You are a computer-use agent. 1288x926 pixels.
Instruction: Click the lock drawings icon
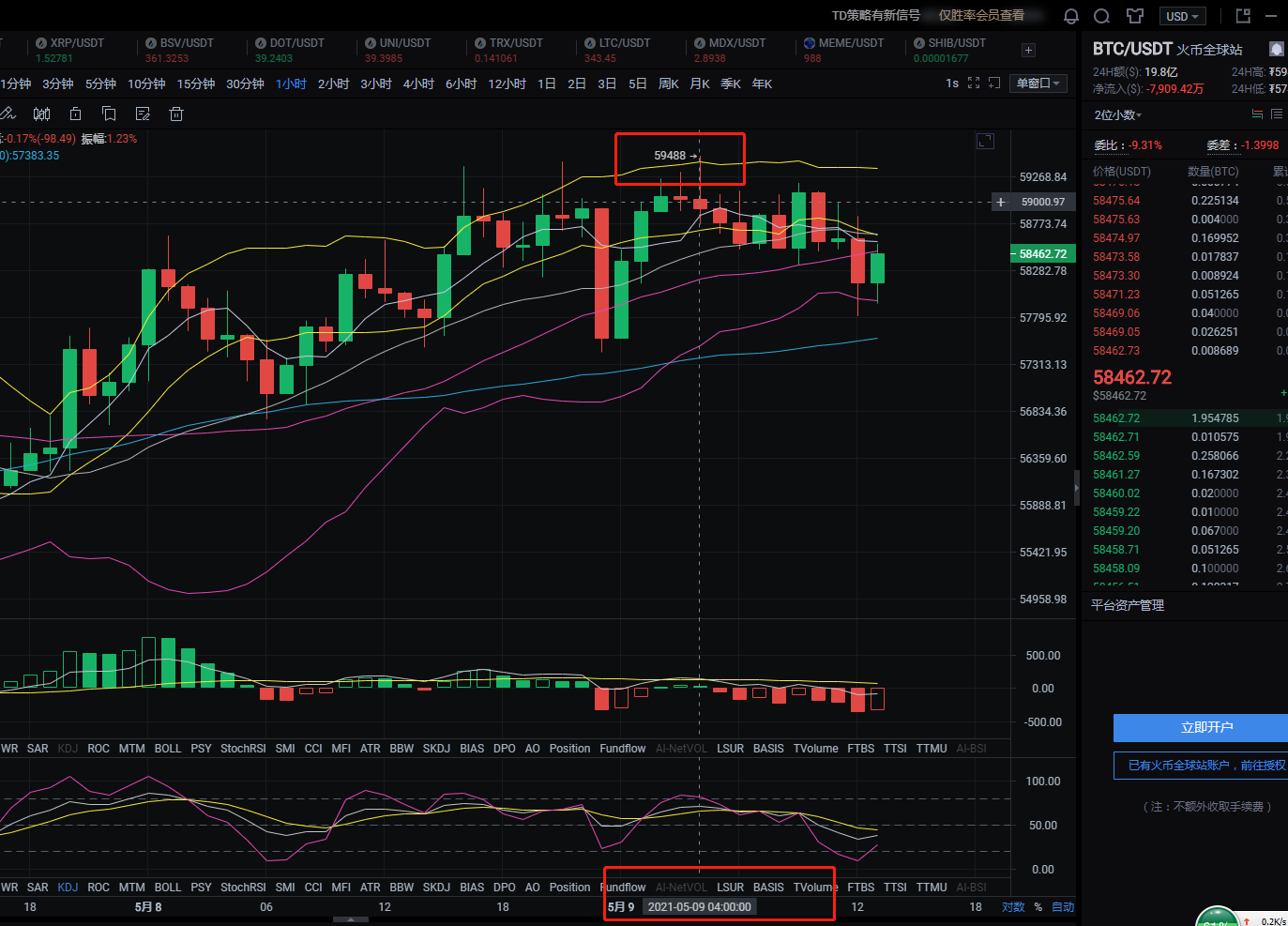click(x=76, y=114)
